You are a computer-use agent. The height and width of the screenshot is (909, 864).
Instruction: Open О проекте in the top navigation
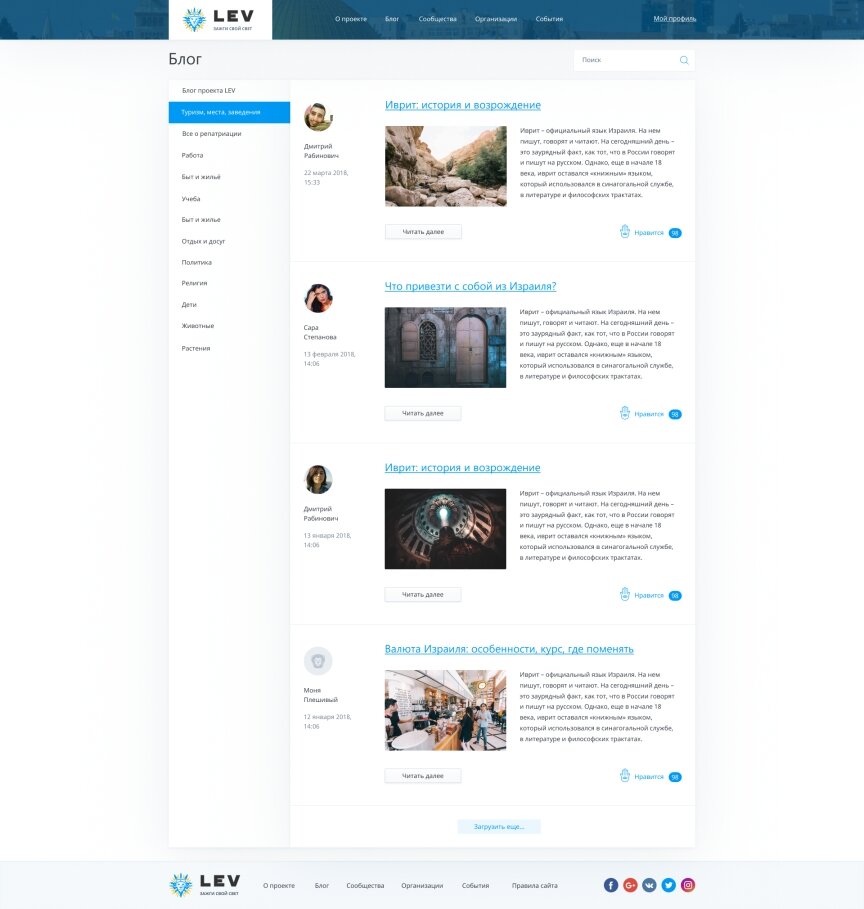pyautogui.click(x=351, y=19)
